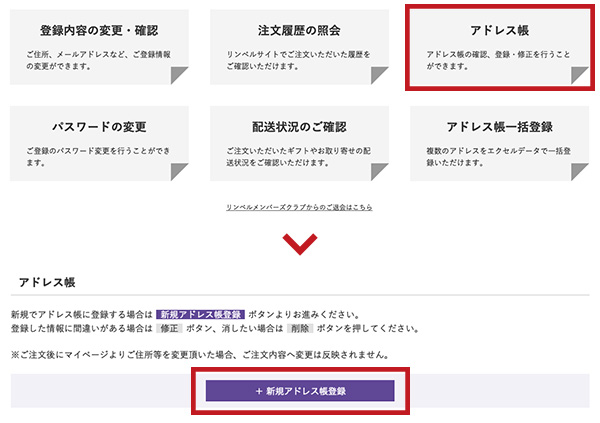
Task: Click folded corner icon on パスワードの変更 card
Action: point(178,172)
